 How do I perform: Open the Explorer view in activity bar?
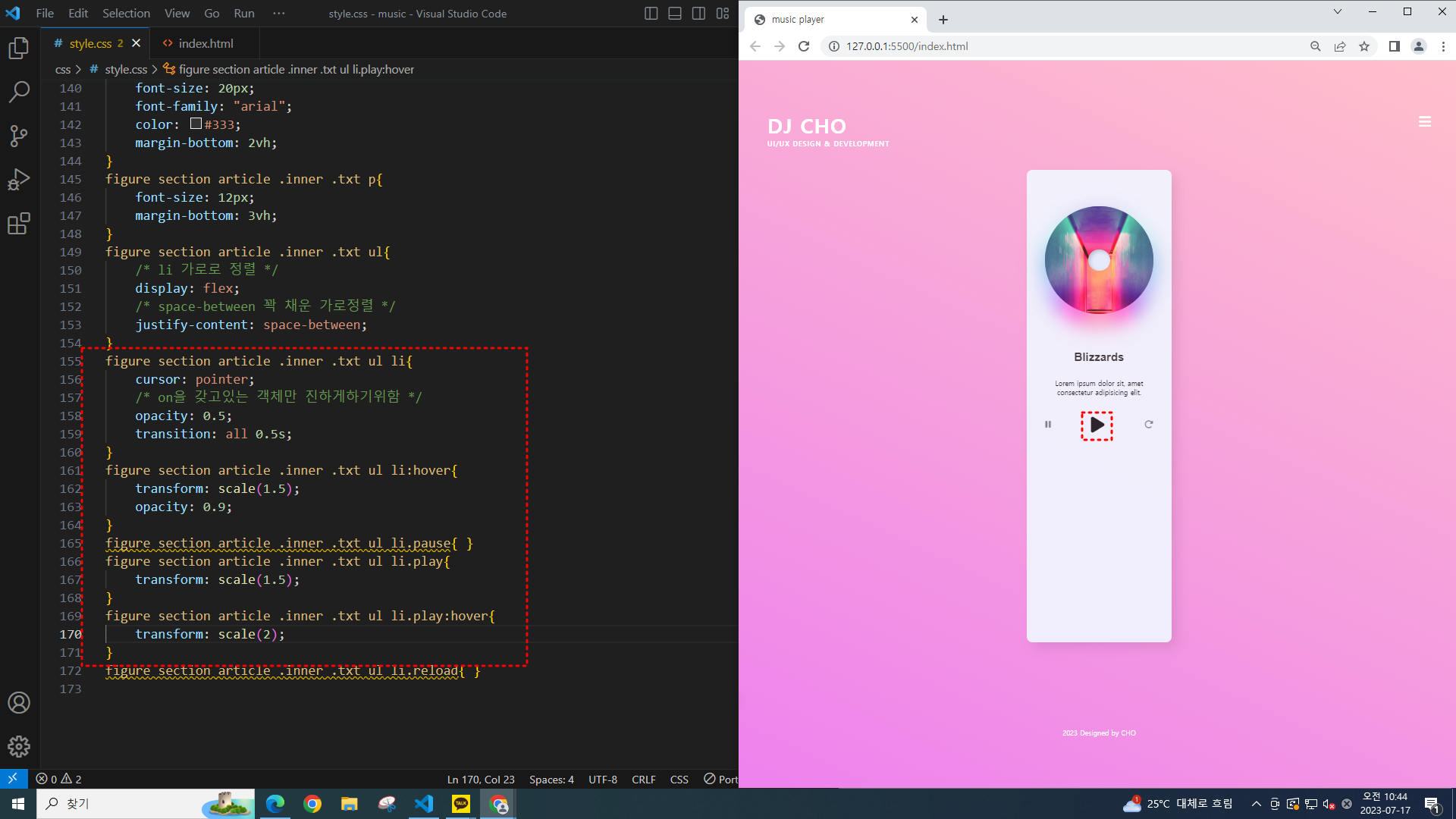[x=19, y=49]
